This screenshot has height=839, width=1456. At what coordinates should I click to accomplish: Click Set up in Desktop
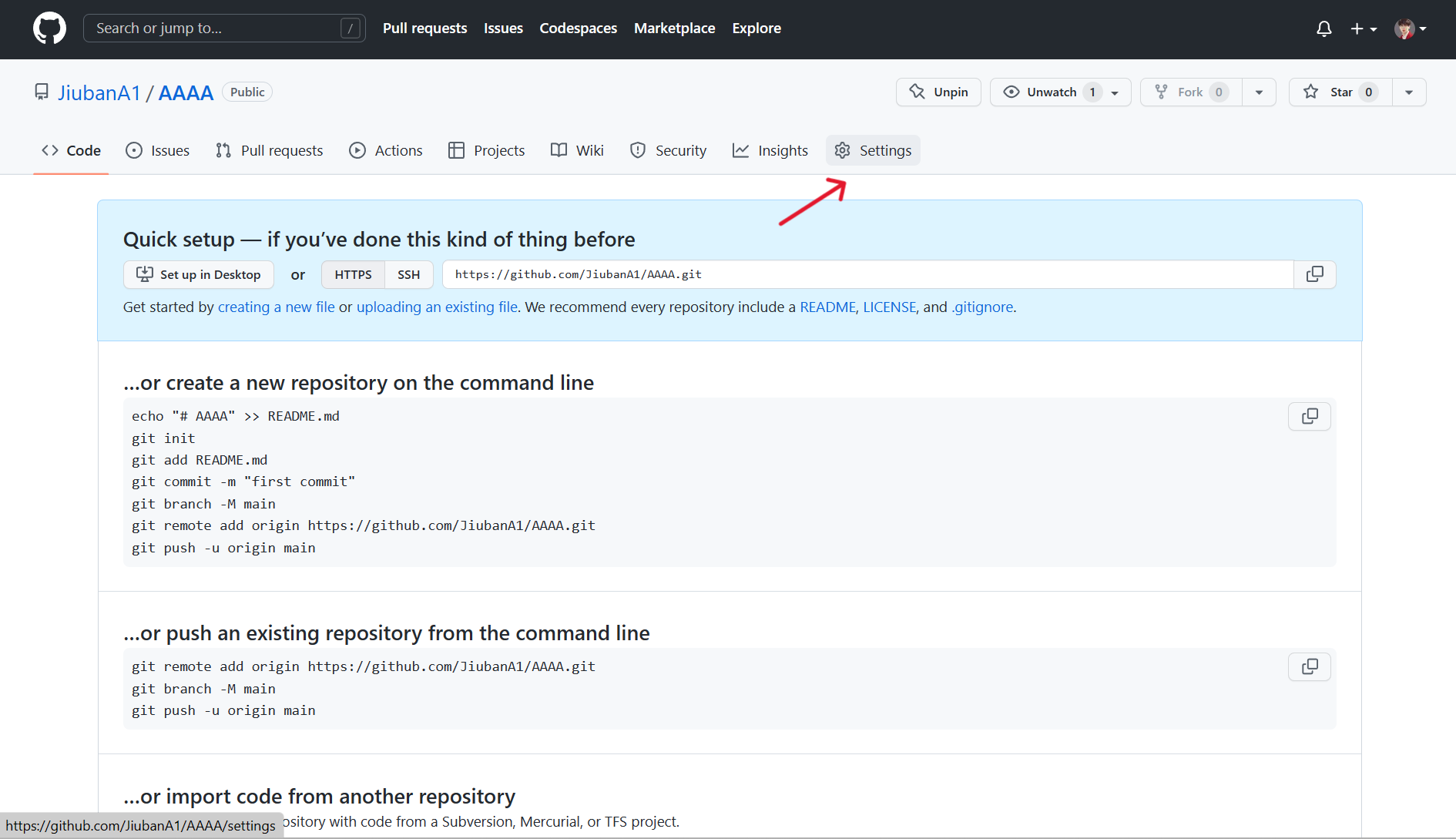click(x=199, y=275)
